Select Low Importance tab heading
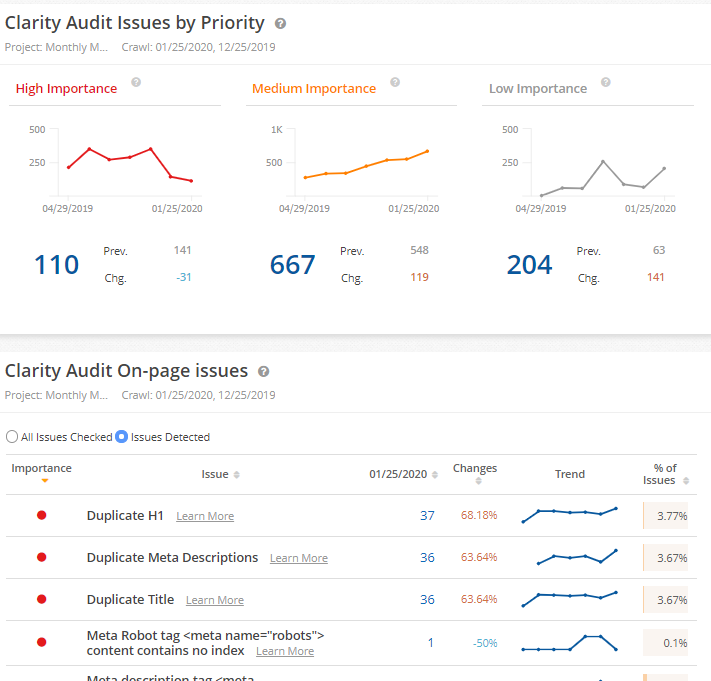This screenshot has width=711, height=681. pos(538,88)
